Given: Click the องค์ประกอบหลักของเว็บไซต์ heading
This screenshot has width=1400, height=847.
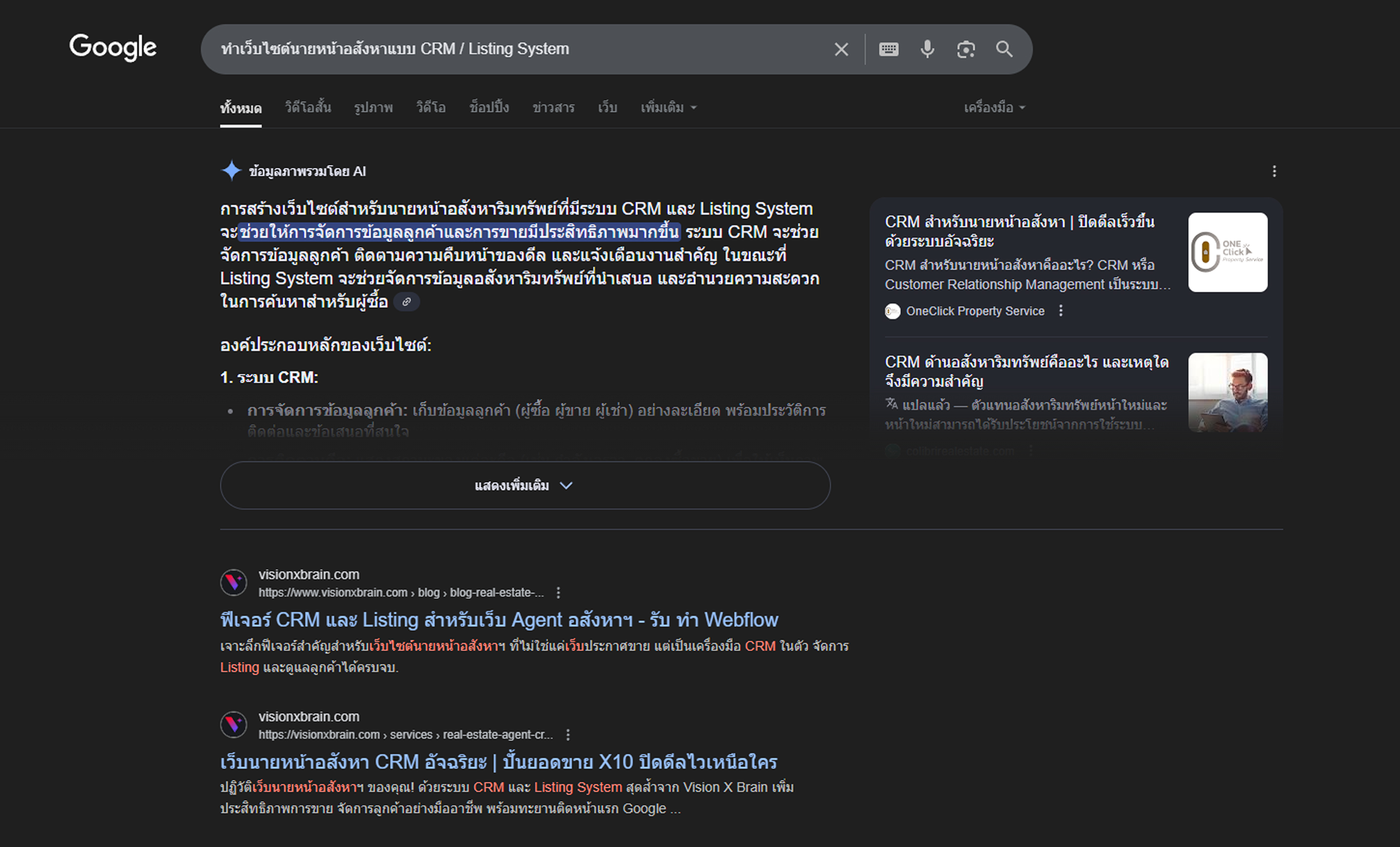Looking at the screenshot, I should tap(325, 345).
